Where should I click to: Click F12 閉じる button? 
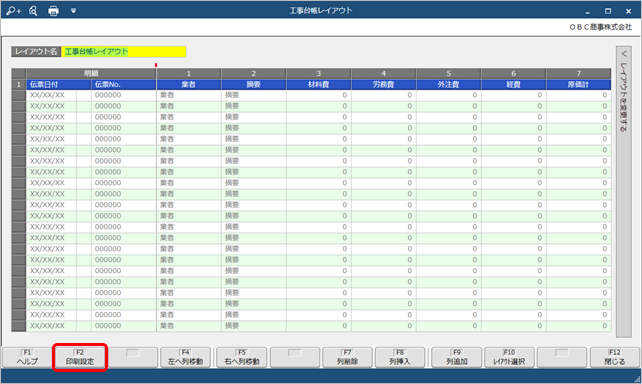(615, 357)
